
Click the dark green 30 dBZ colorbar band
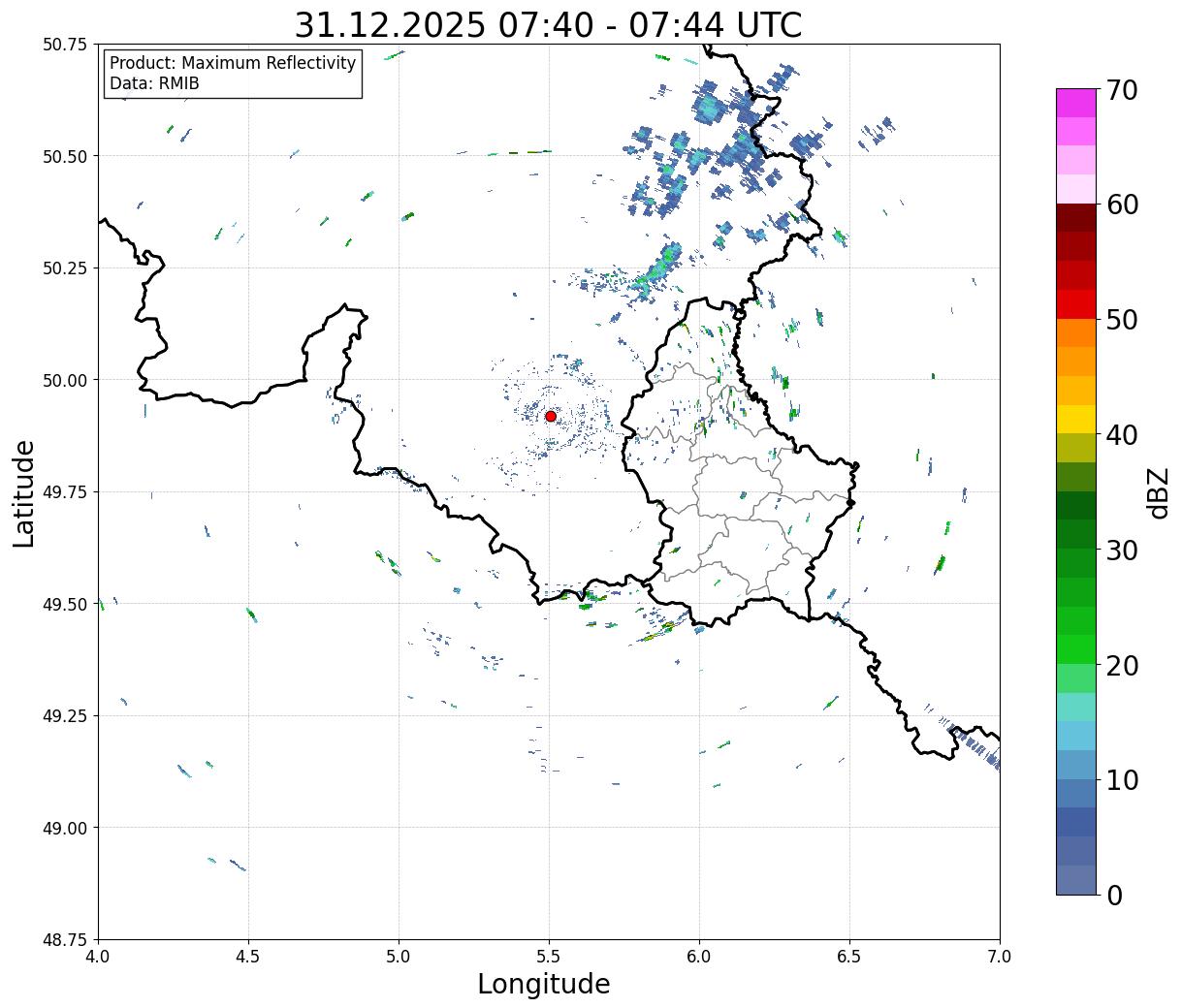[x=1076, y=534]
